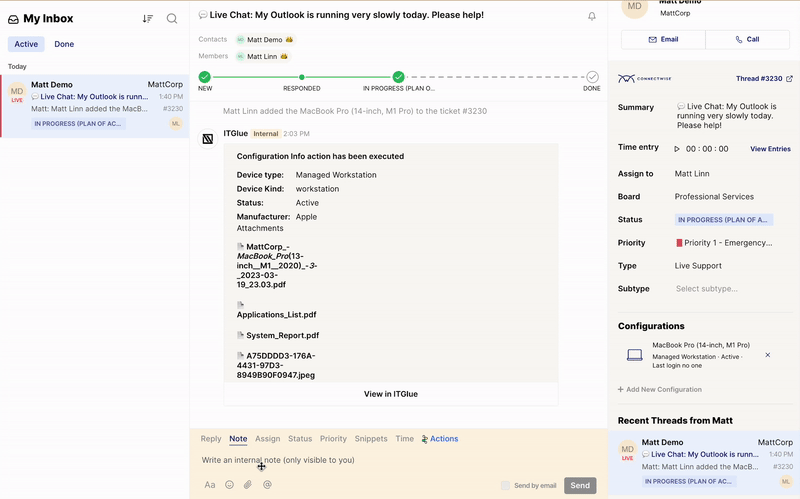The width and height of the screenshot is (800, 499).
Task: Open the Select subtype dropdown
Action: [707, 289]
